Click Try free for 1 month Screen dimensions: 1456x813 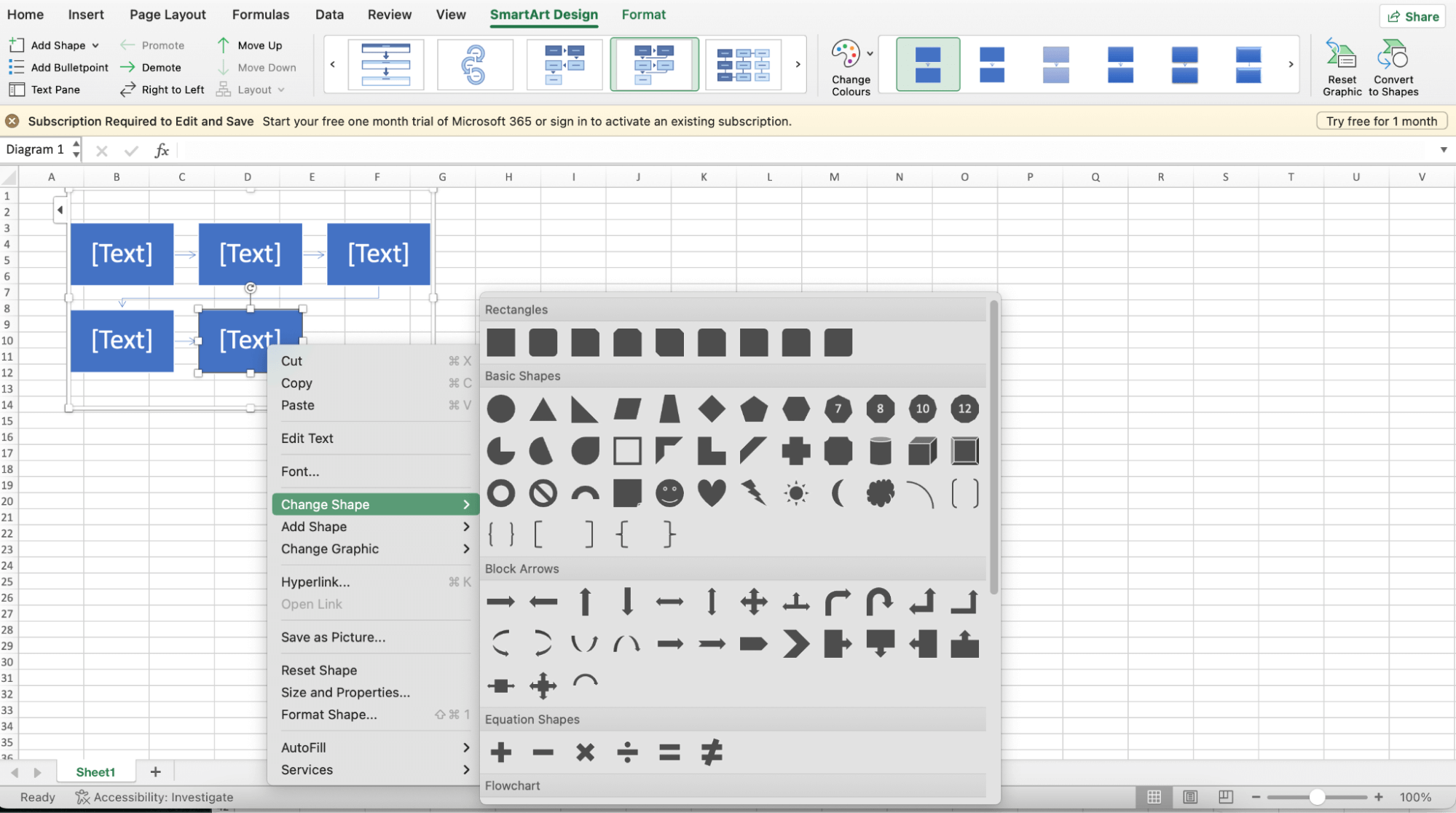(x=1380, y=120)
